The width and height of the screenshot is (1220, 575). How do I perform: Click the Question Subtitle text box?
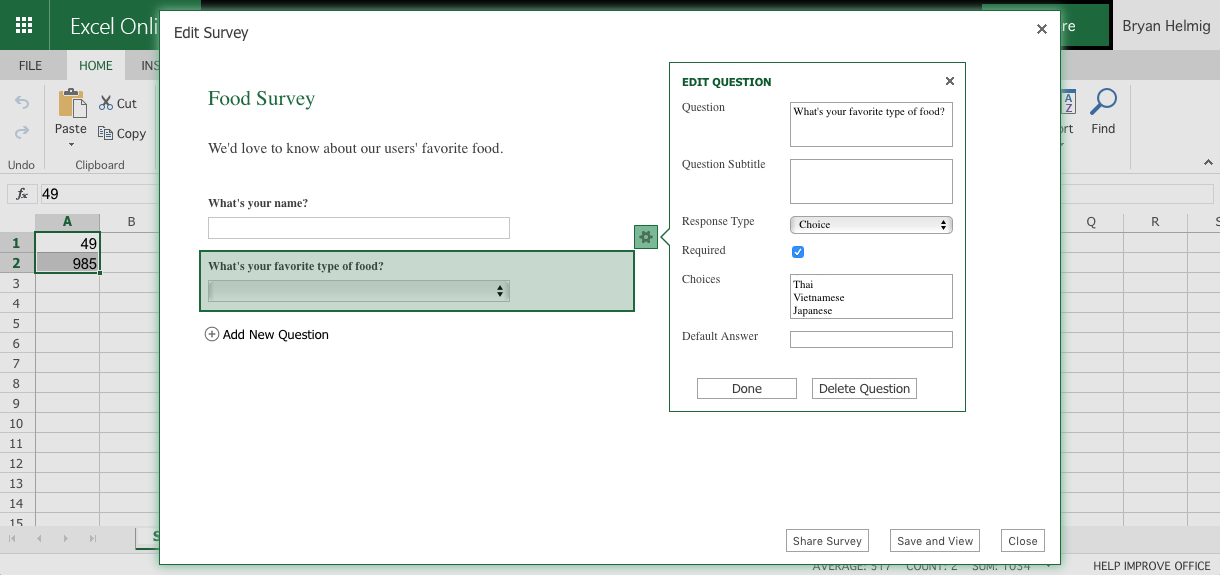871,181
